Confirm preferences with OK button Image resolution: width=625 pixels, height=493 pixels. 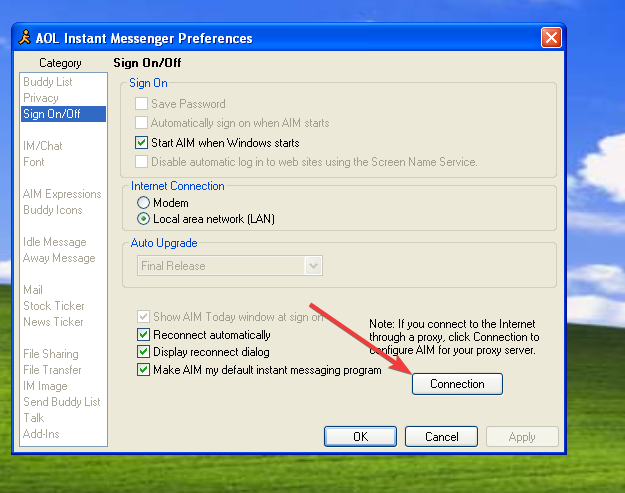pyautogui.click(x=360, y=436)
